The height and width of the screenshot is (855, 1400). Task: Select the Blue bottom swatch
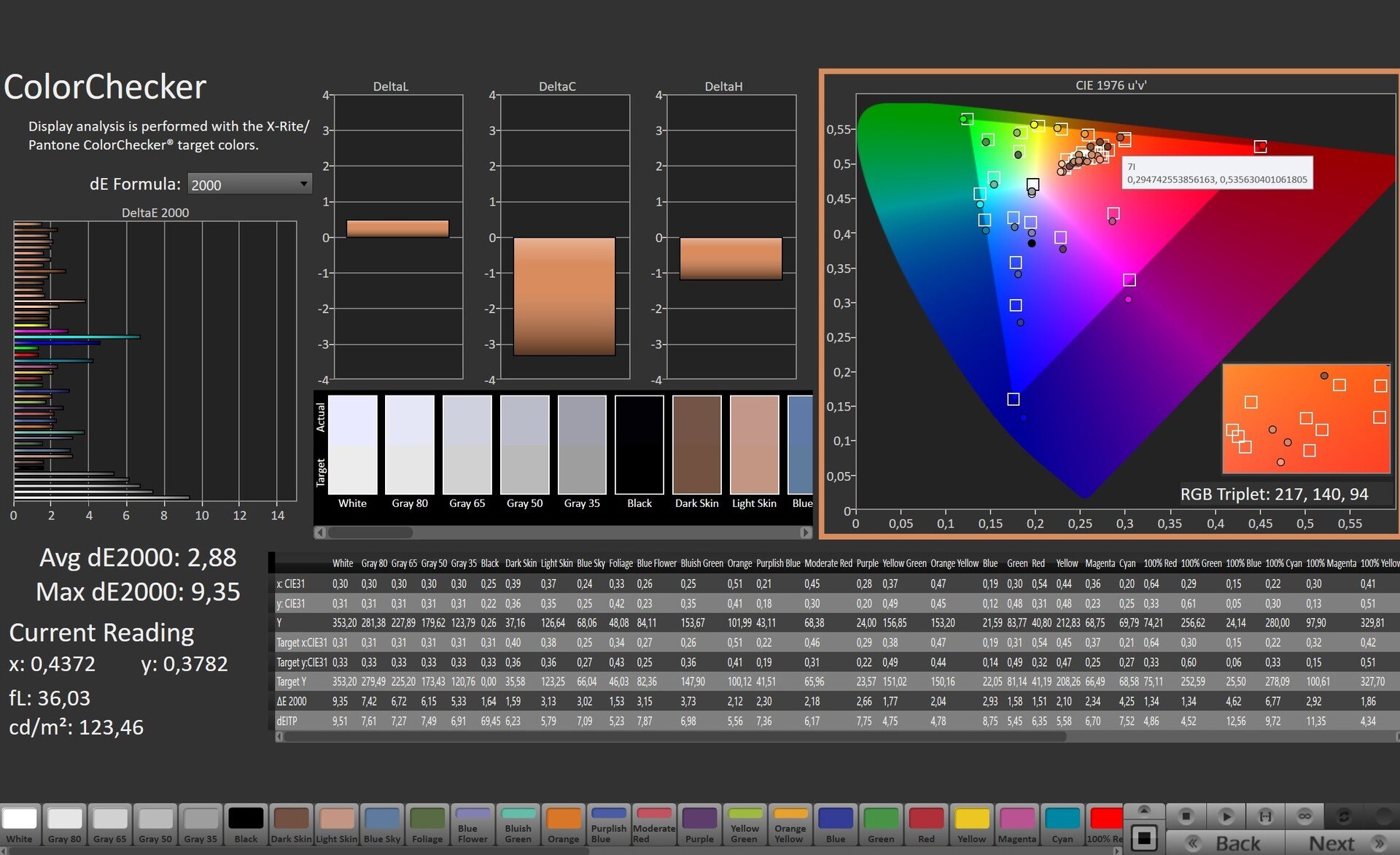coord(836,824)
